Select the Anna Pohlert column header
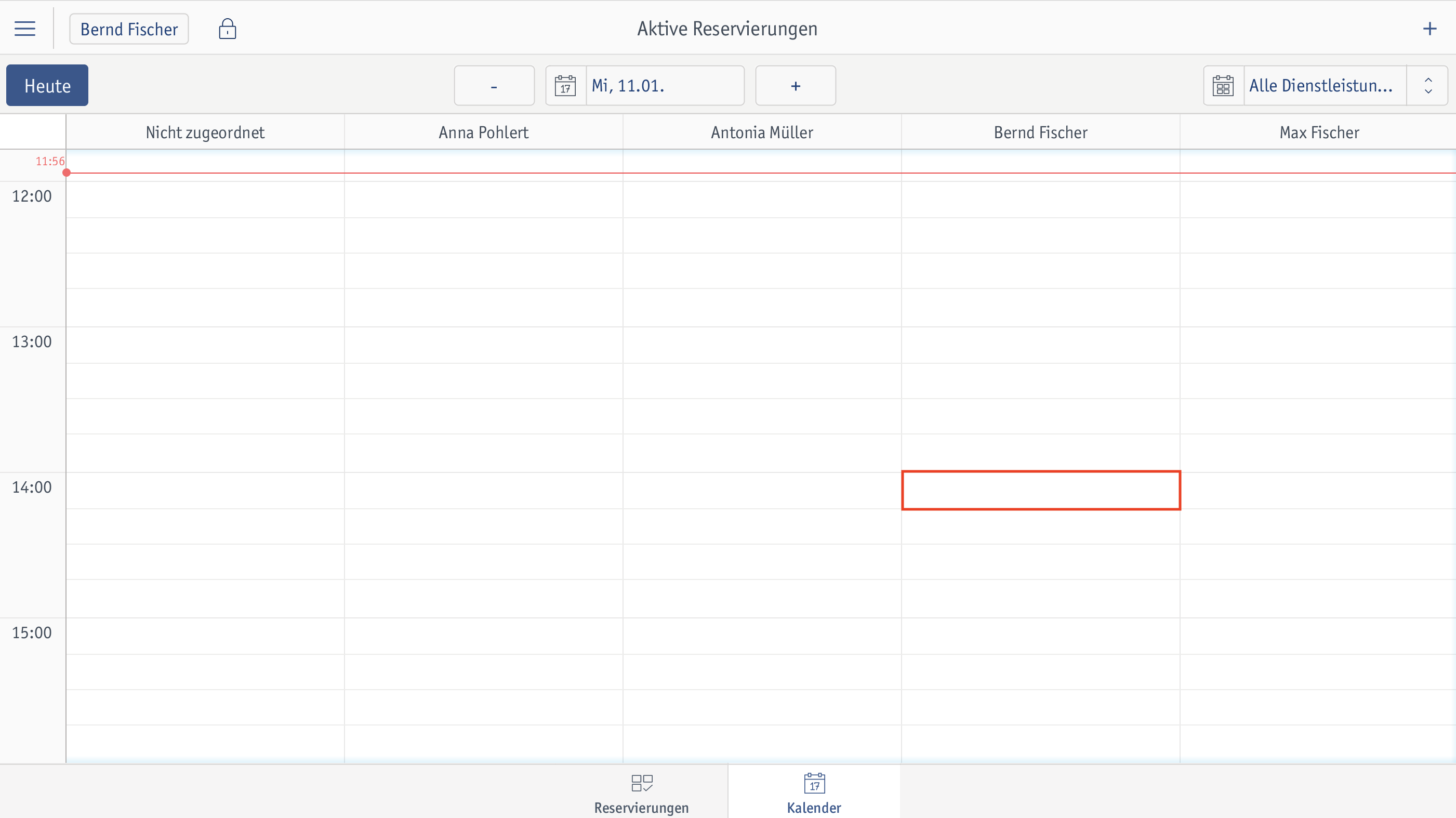The width and height of the screenshot is (1456, 818). point(484,133)
